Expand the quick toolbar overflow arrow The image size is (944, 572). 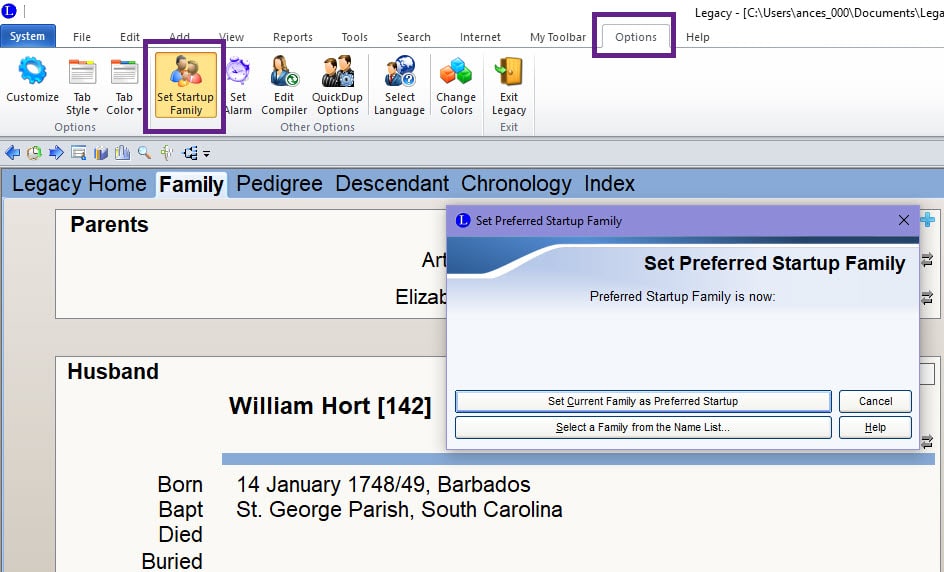(x=206, y=154)
